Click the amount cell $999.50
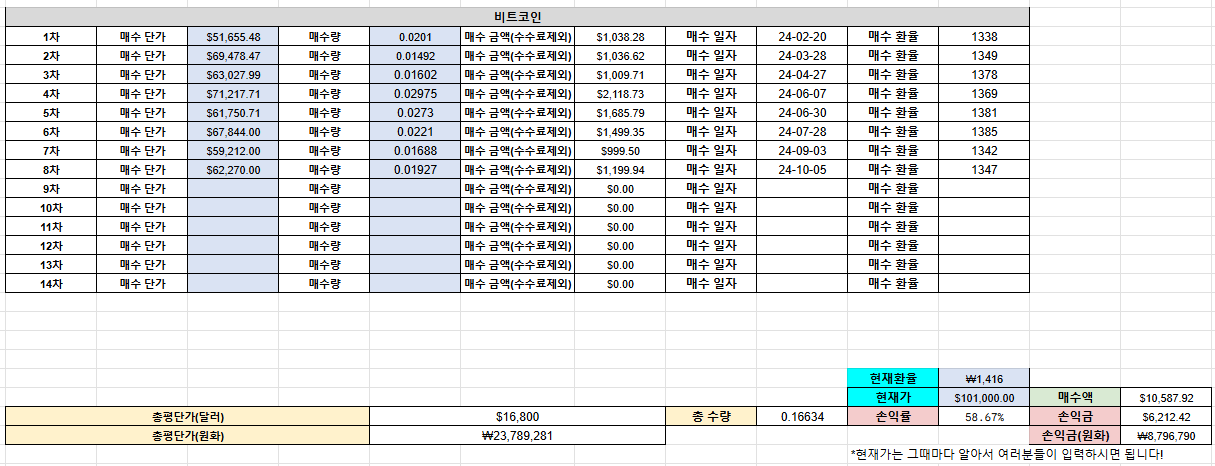 point(620,151)
